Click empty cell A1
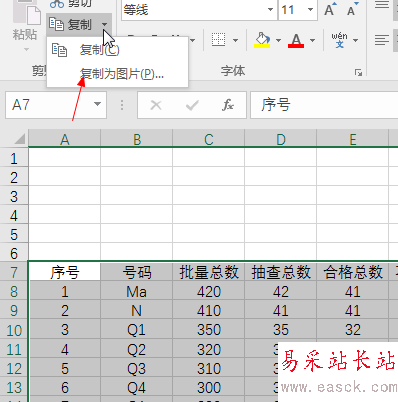 click(65, 158)
